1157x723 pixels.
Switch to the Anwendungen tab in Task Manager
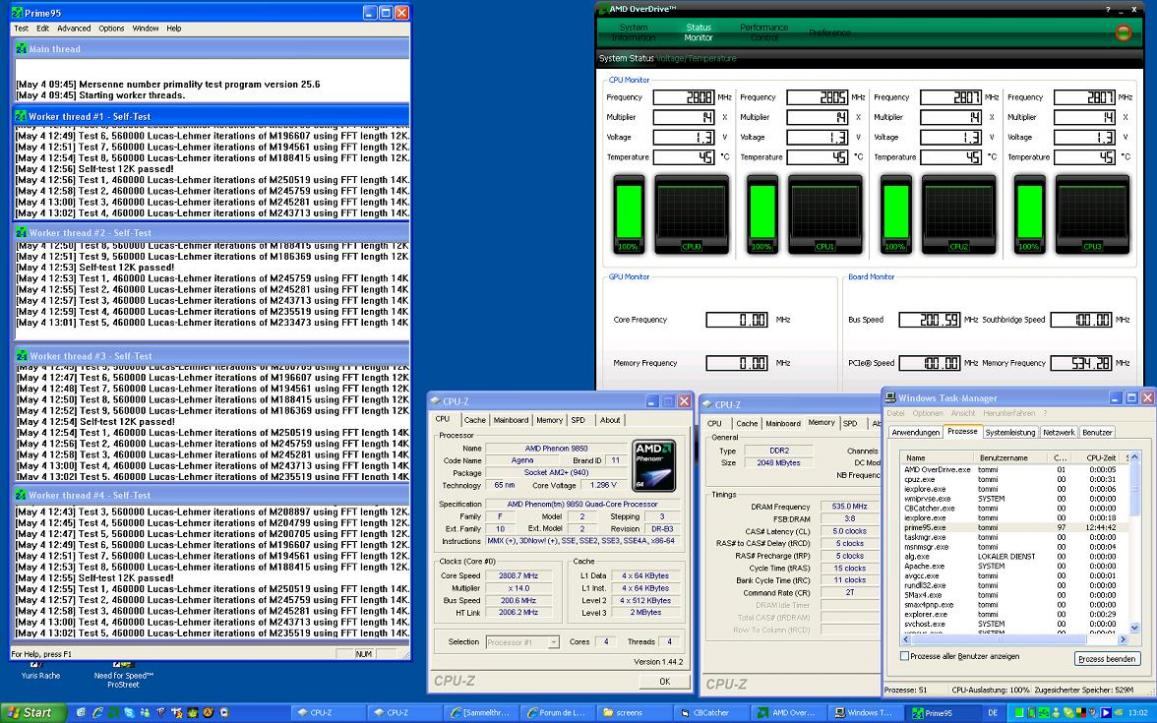(x=916, y=432)
